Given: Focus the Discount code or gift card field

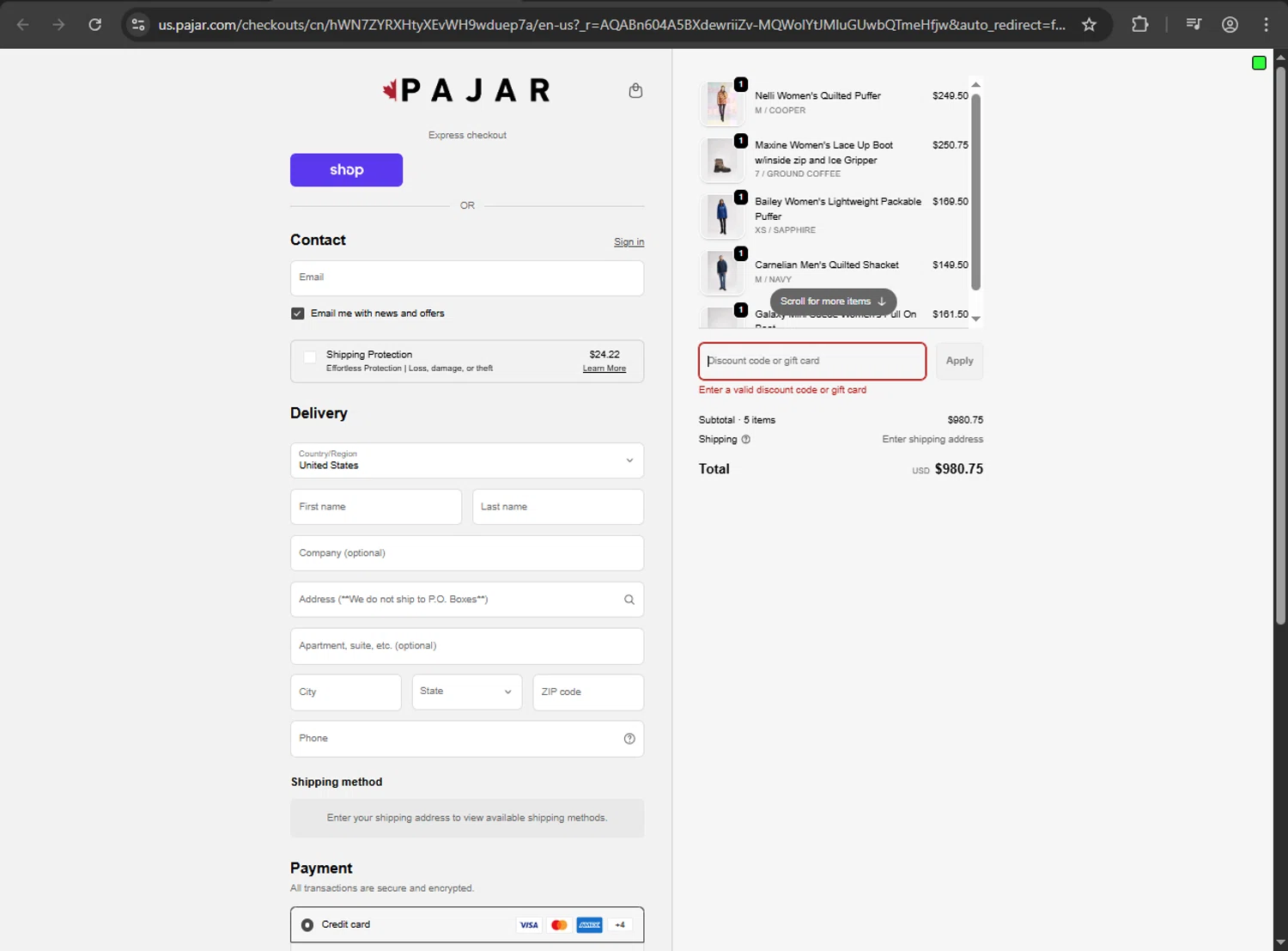Looking at the screenshot, I should click(812, 361).
